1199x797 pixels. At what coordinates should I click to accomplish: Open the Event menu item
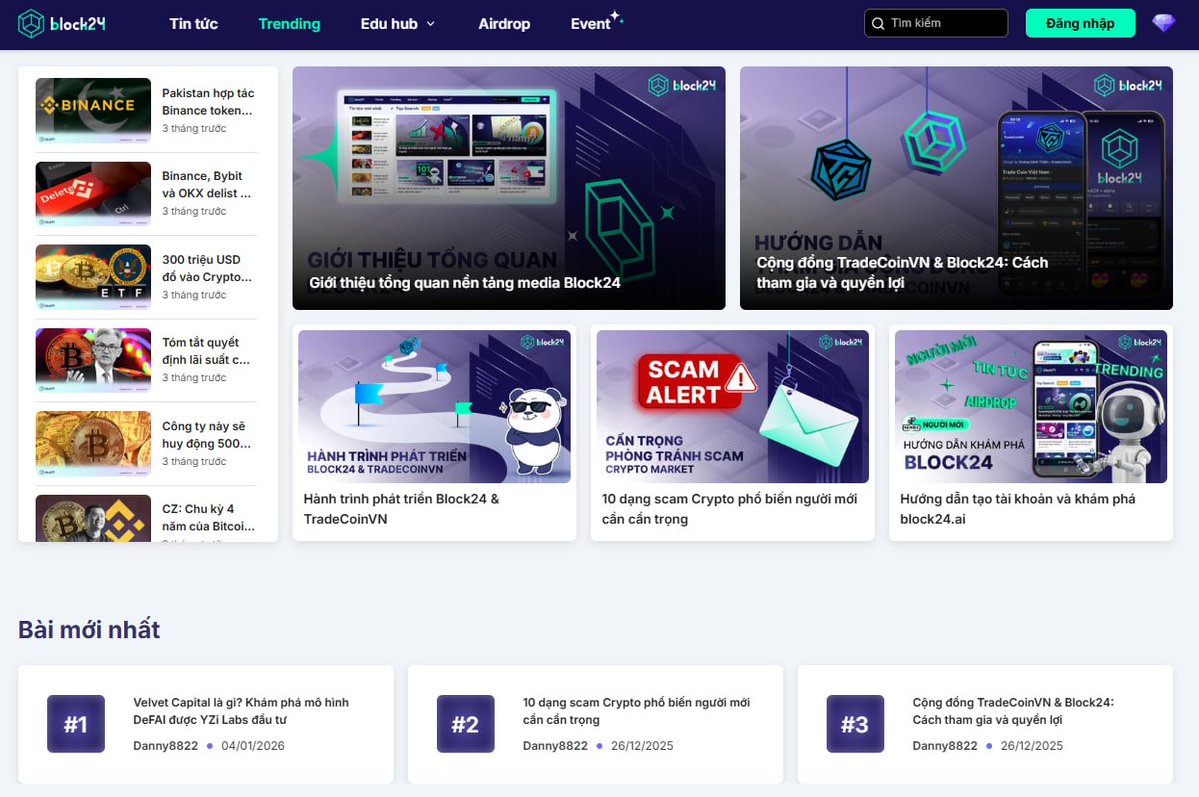point(591,24)
